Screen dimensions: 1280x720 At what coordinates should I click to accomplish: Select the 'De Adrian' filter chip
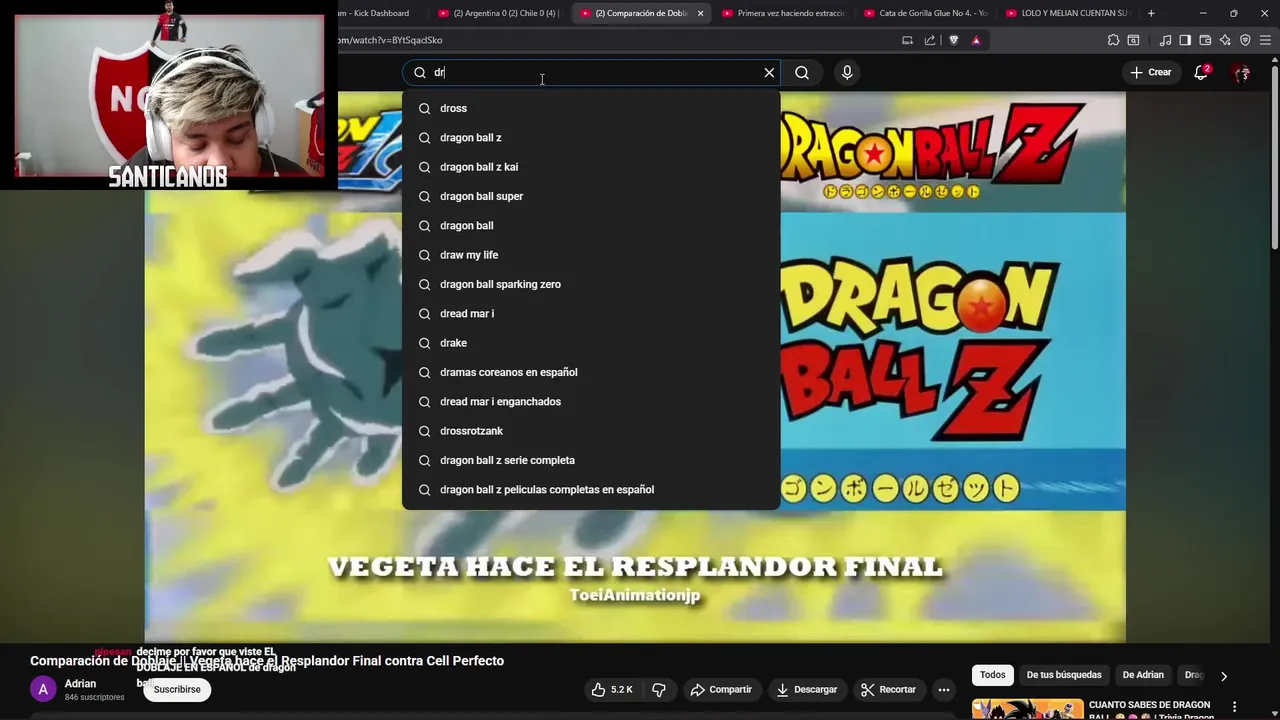pyautogui.click(x=1143, y=675)
